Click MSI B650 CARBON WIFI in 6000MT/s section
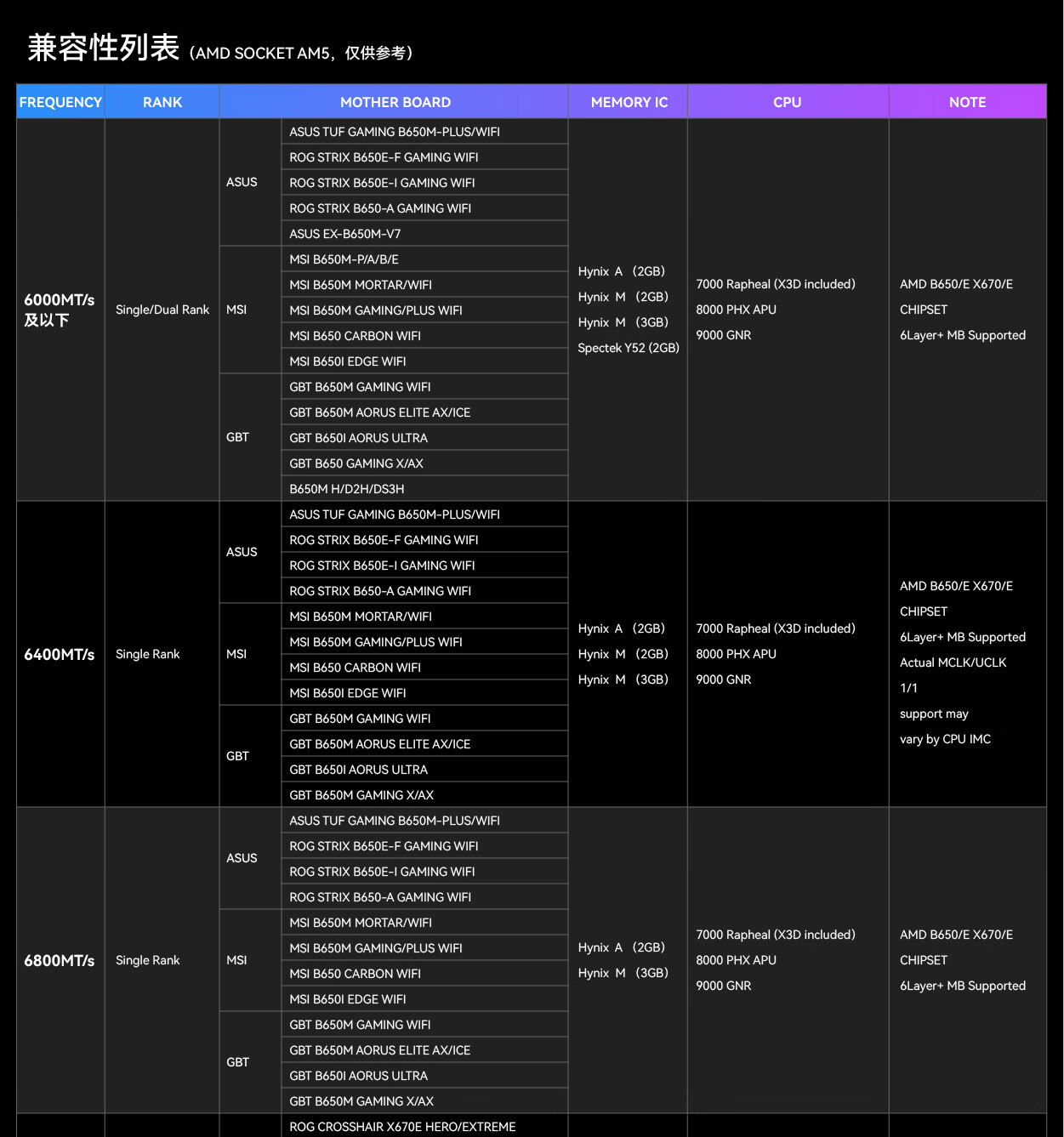Image resolution: width=1064 pixels, height=1137 pixels. click(424, 335)
